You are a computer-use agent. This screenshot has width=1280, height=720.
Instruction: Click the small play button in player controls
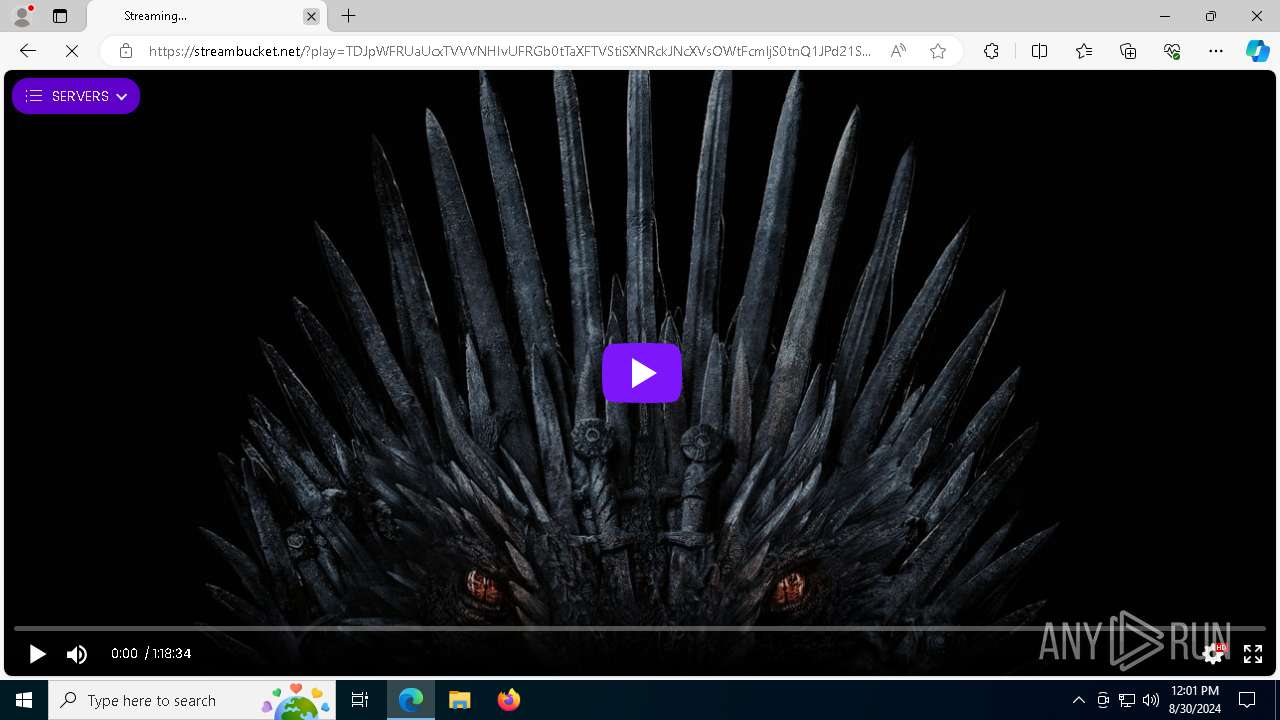pyautogui.click(x=37, y=654)
